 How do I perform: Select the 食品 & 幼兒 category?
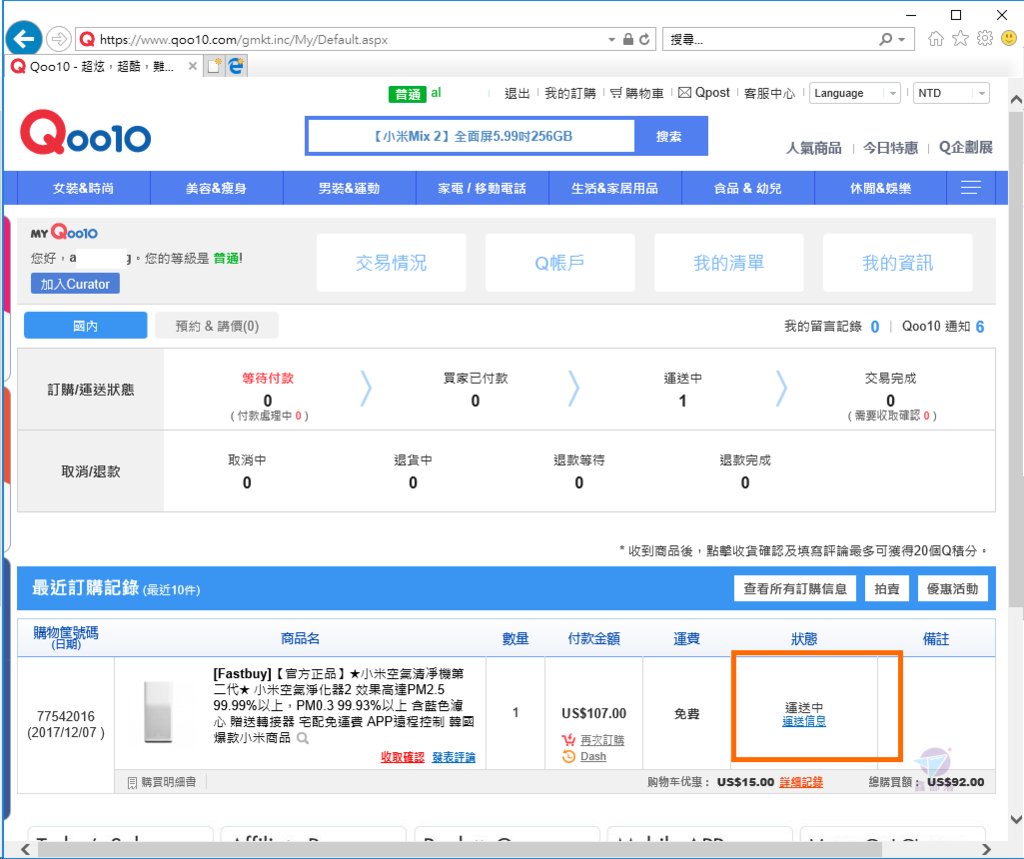[x=747, y=188]
